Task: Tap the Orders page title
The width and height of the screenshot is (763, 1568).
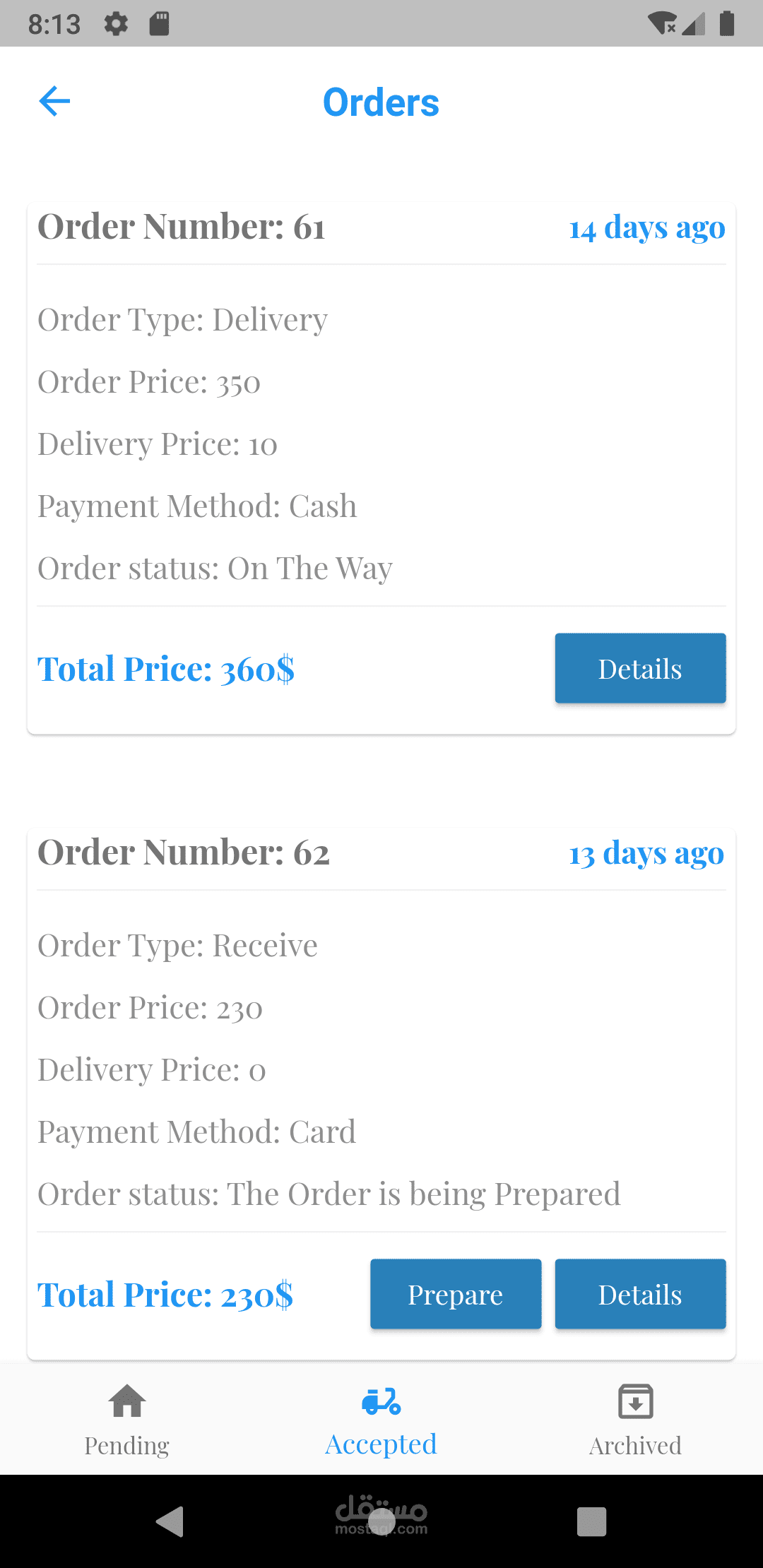Action: (381, 102)
